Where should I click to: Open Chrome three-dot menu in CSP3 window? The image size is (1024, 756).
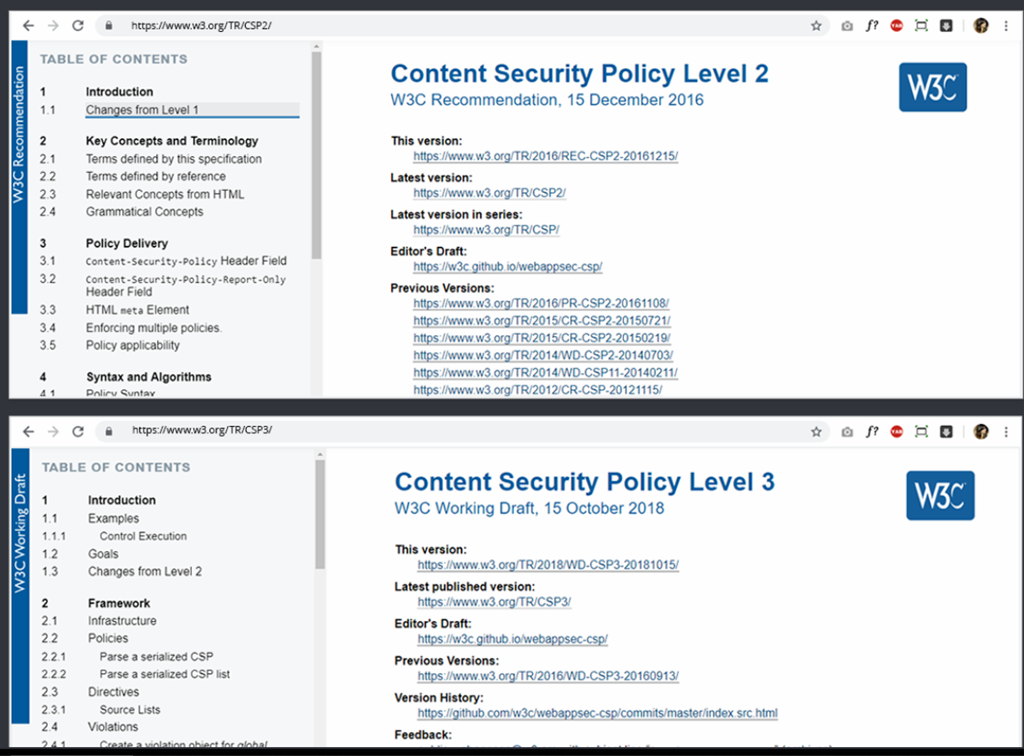pos(1006,432)
